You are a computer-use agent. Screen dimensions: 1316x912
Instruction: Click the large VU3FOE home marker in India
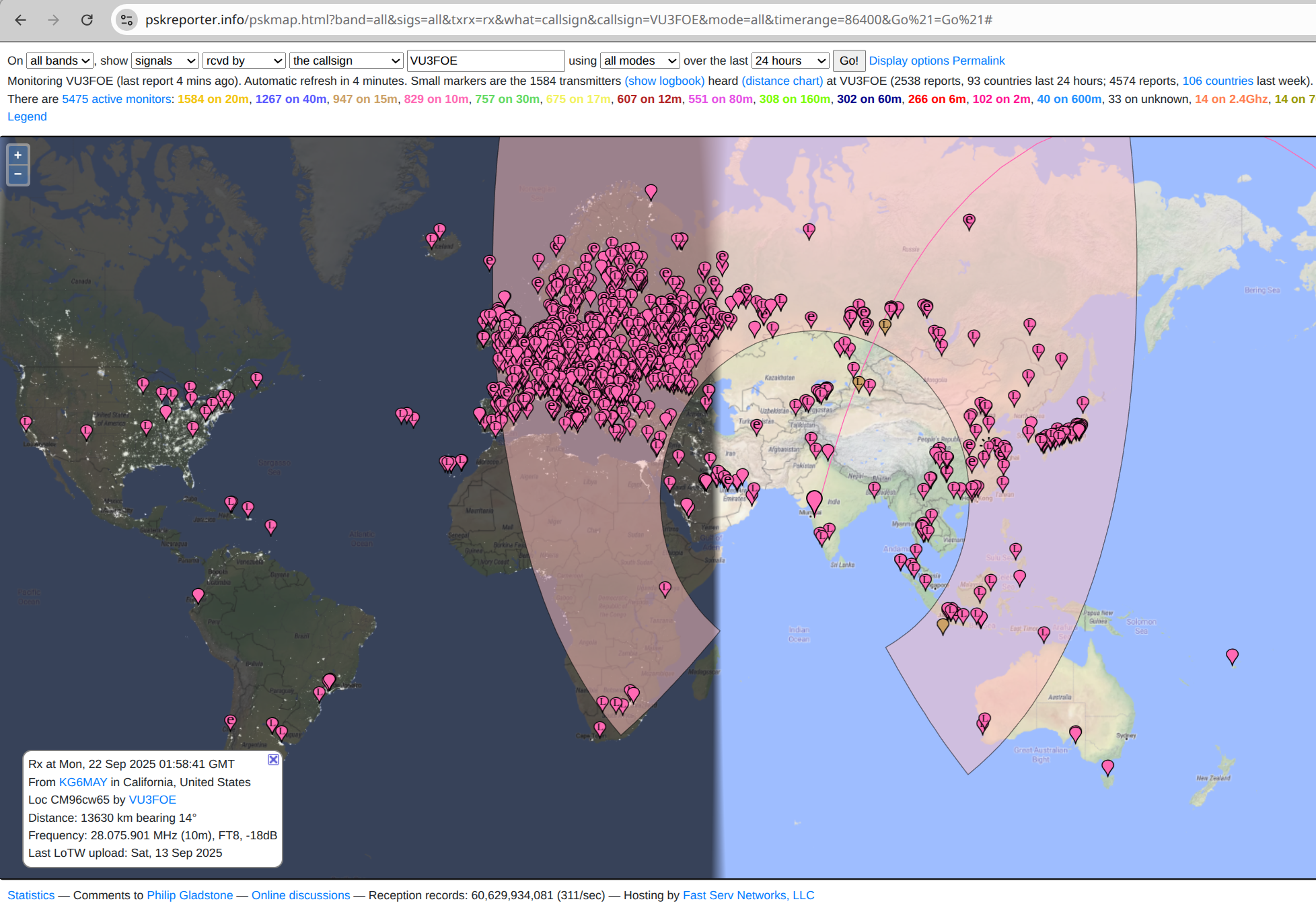[x=814, y=501]
